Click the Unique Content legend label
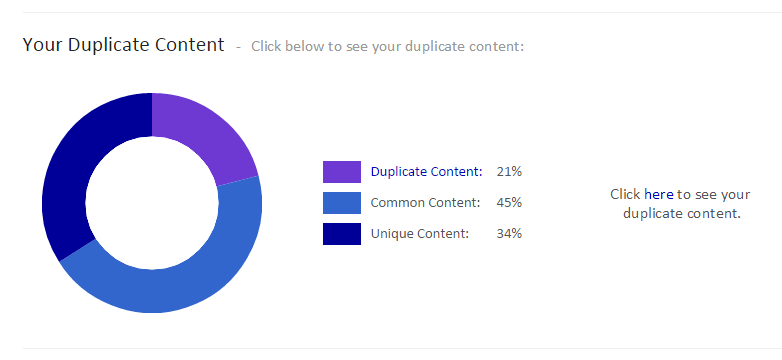782x360 pixels. click(420, 234)
